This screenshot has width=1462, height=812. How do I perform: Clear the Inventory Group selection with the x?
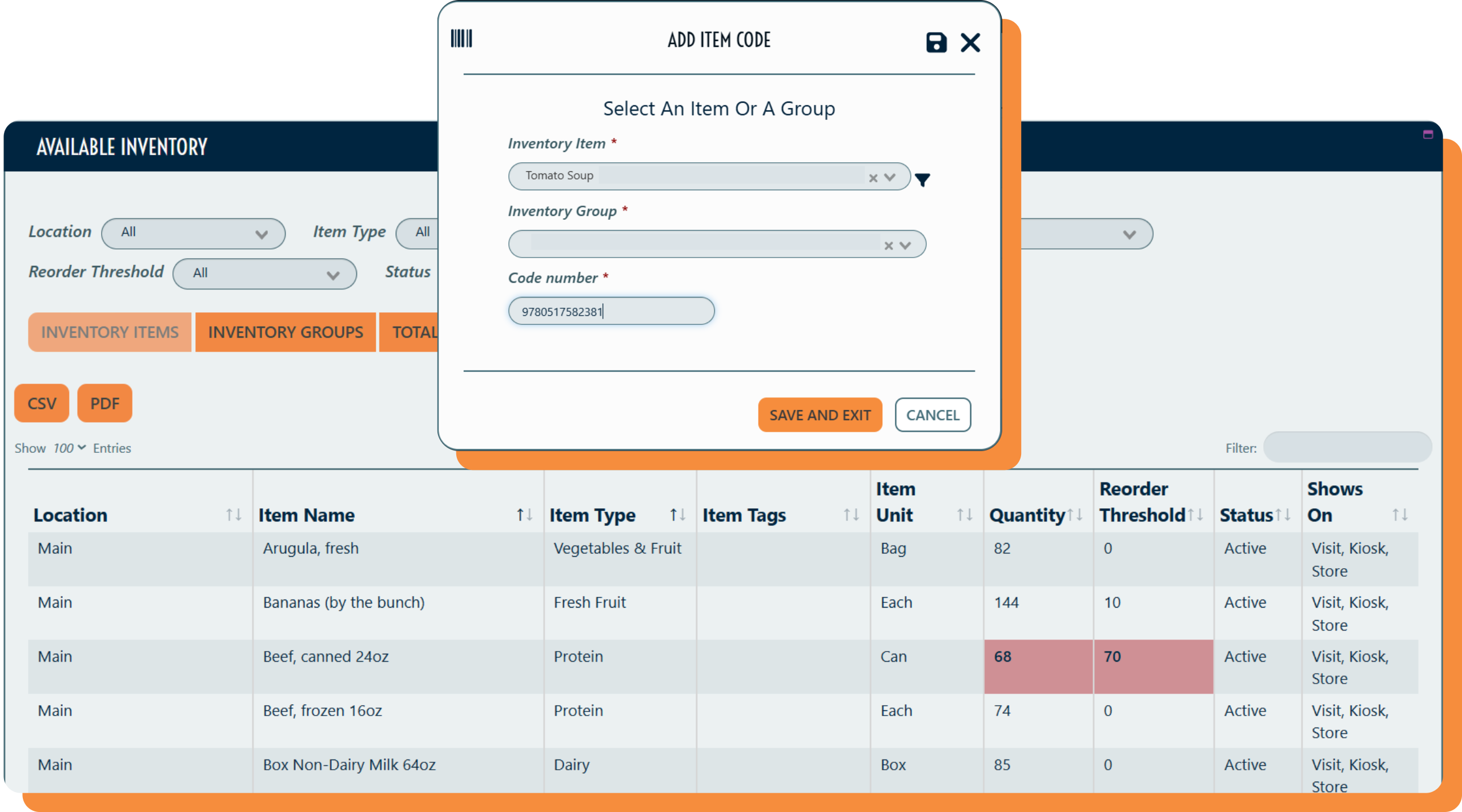[888, 246]
